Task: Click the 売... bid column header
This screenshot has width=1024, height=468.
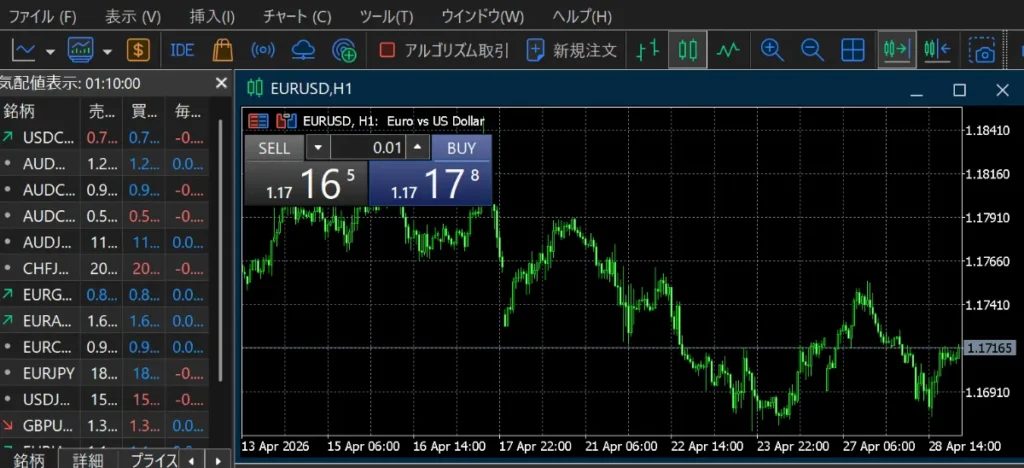Action: pyautogui.click(x=103, y=111)
